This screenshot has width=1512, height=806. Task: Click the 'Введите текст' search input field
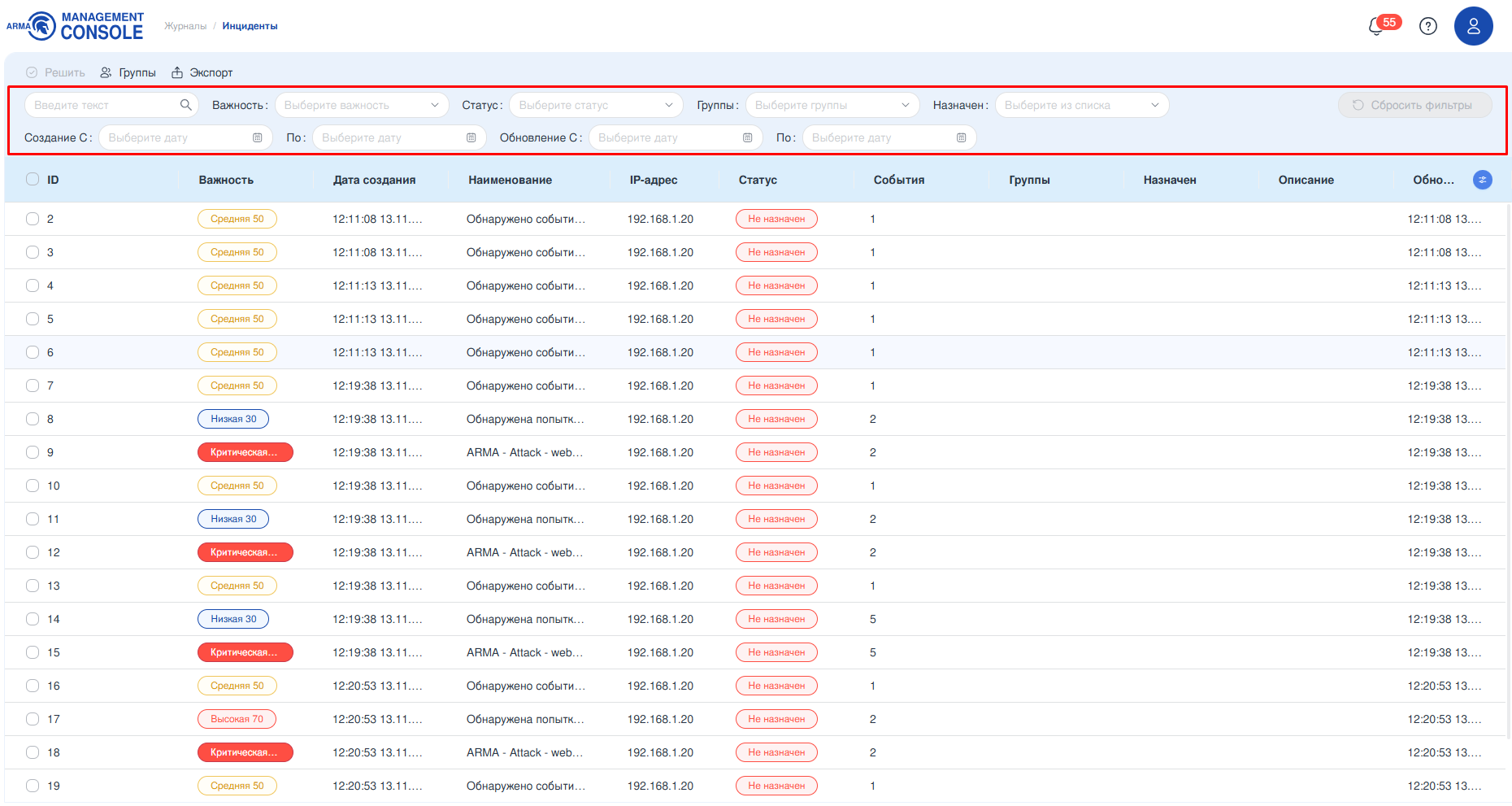102,105
